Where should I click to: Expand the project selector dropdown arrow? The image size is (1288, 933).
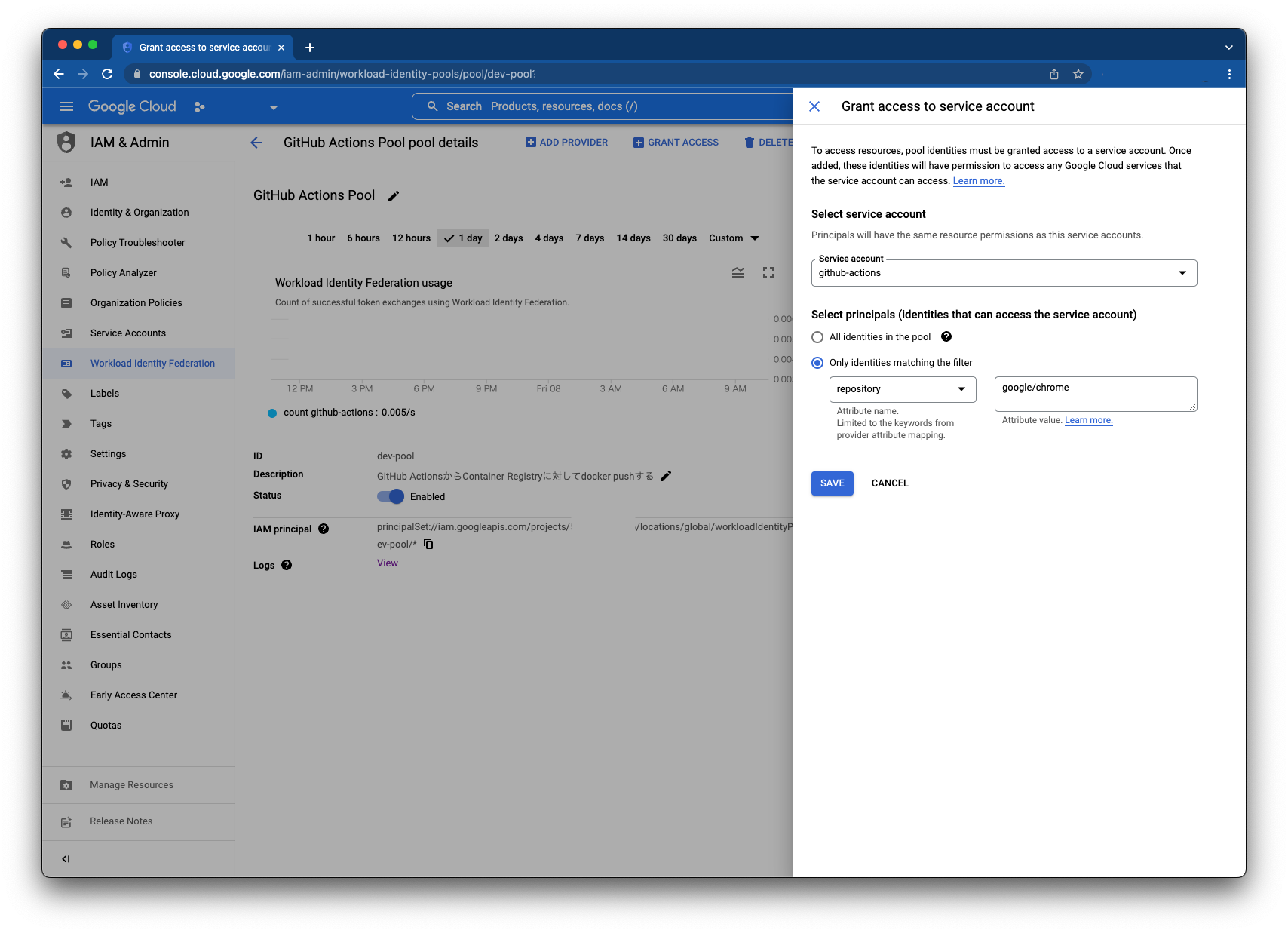(x=274, y=107)
